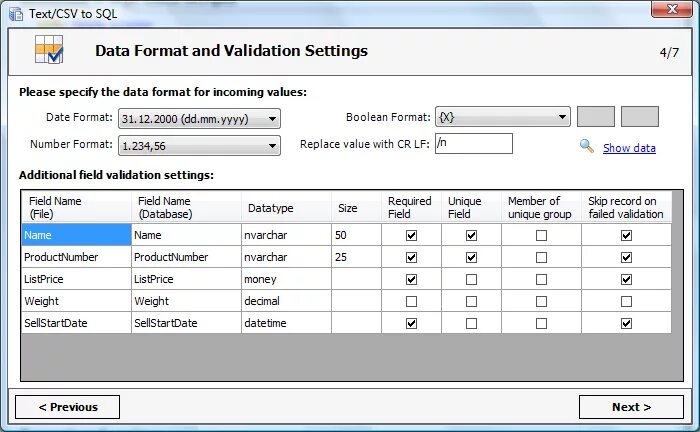Return to the Previous wizard step
700x432 pixels.
coord(67,407)
